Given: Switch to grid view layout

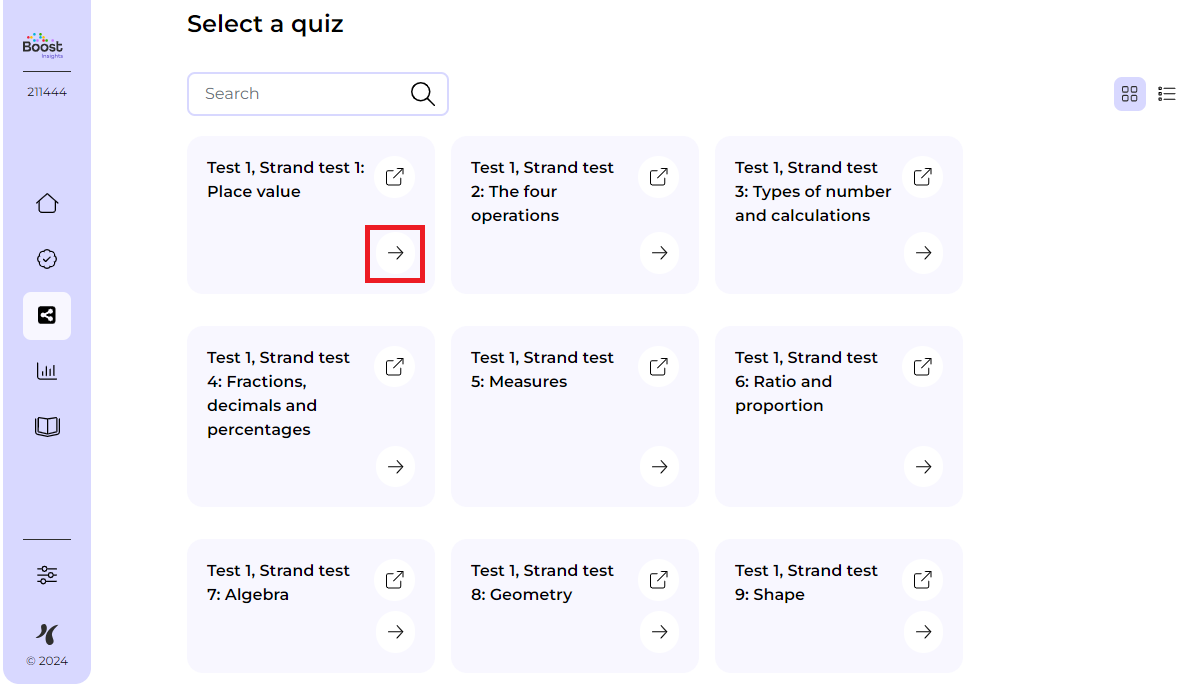Looking at the screenshot, I should [x=1130, y=94].
